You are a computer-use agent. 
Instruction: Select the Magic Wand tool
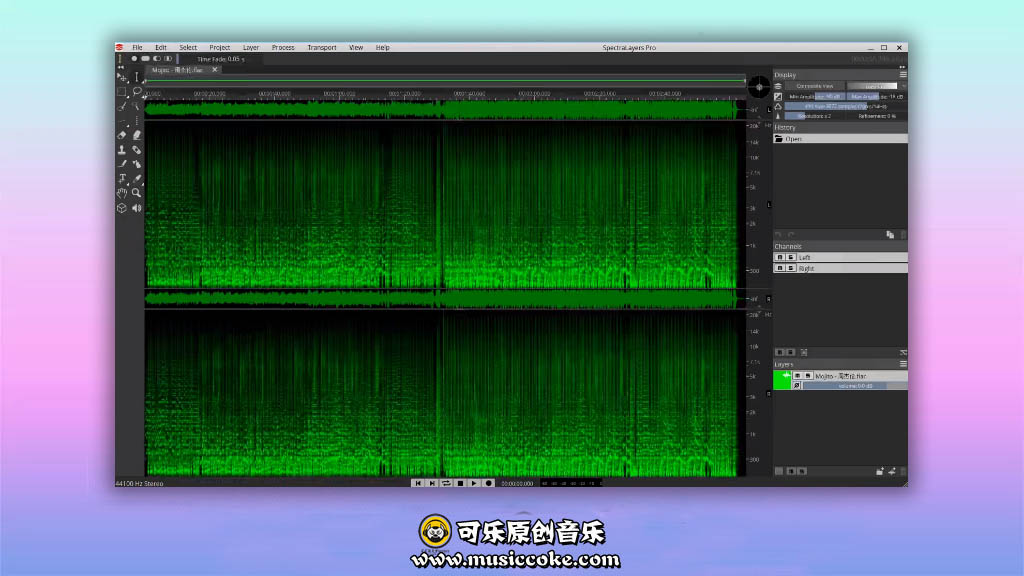click(136, 106)
